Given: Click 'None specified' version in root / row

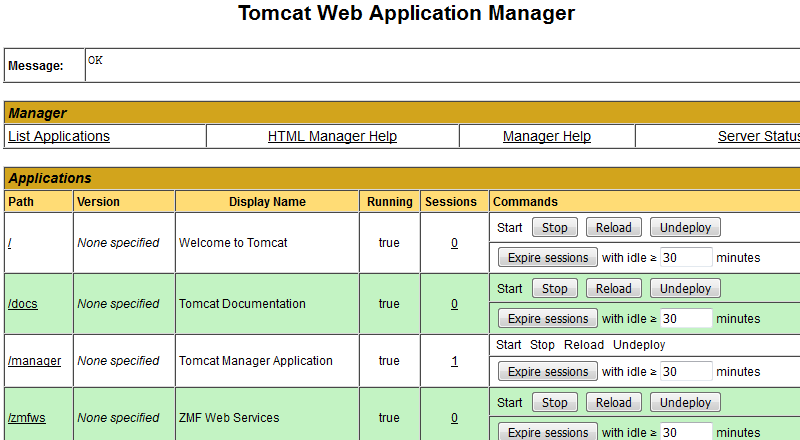Looking at the screenshot, I should [118, 243].
